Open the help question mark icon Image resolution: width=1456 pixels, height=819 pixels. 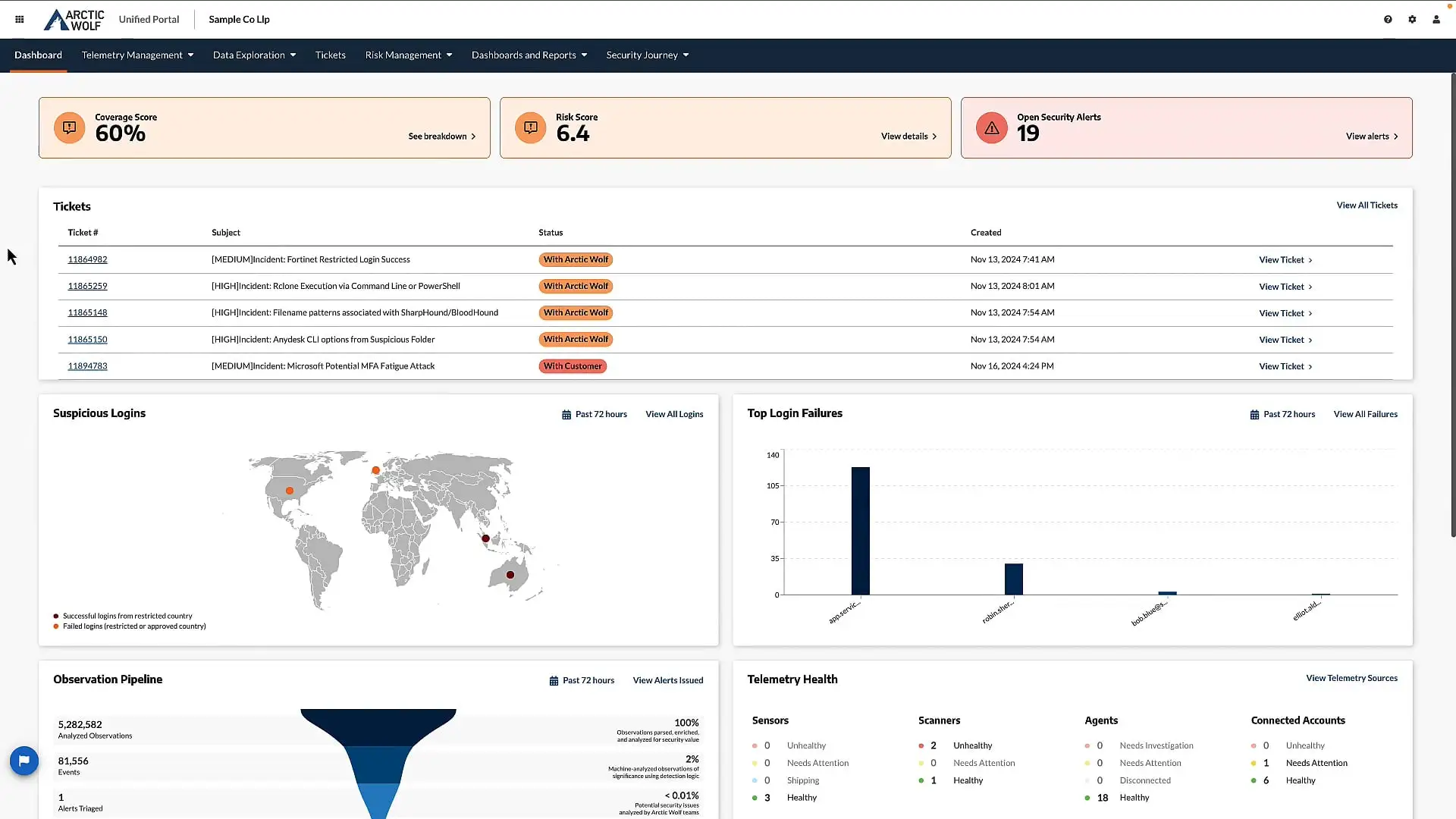coord(1388,20)
